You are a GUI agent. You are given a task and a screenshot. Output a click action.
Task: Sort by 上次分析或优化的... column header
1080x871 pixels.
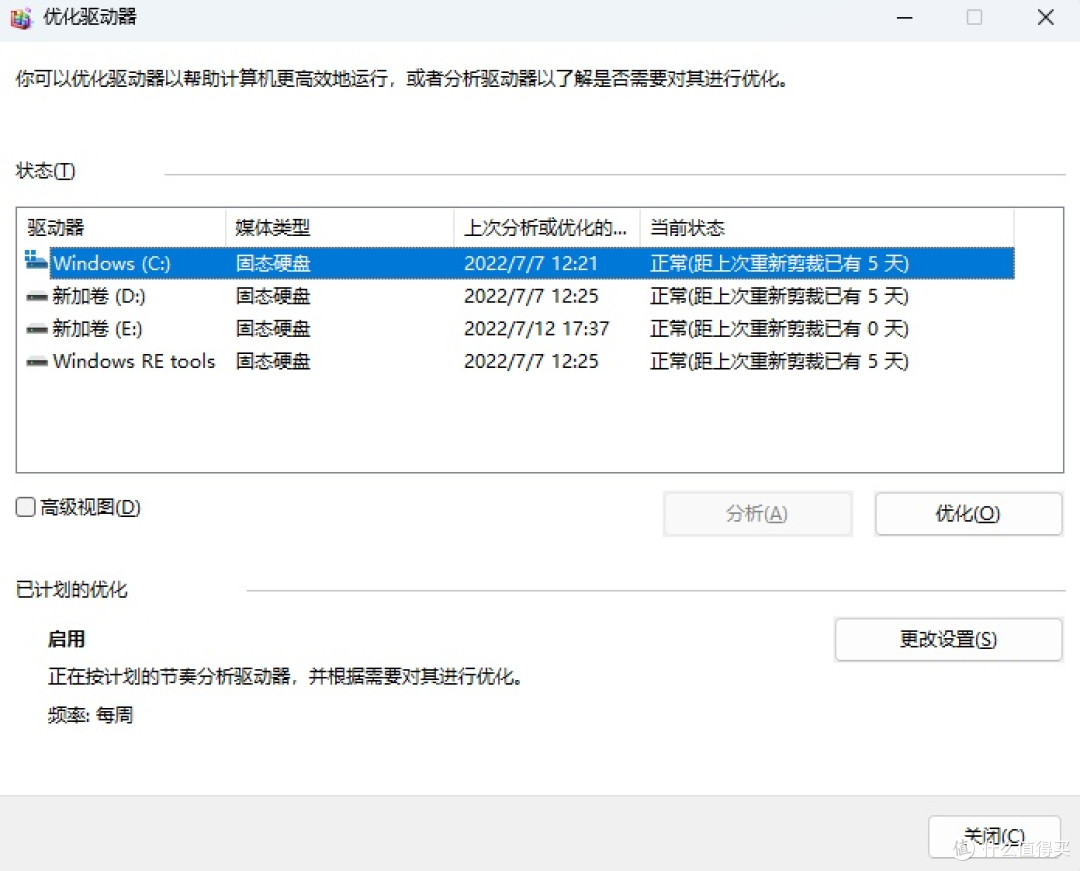click(547, 227)
